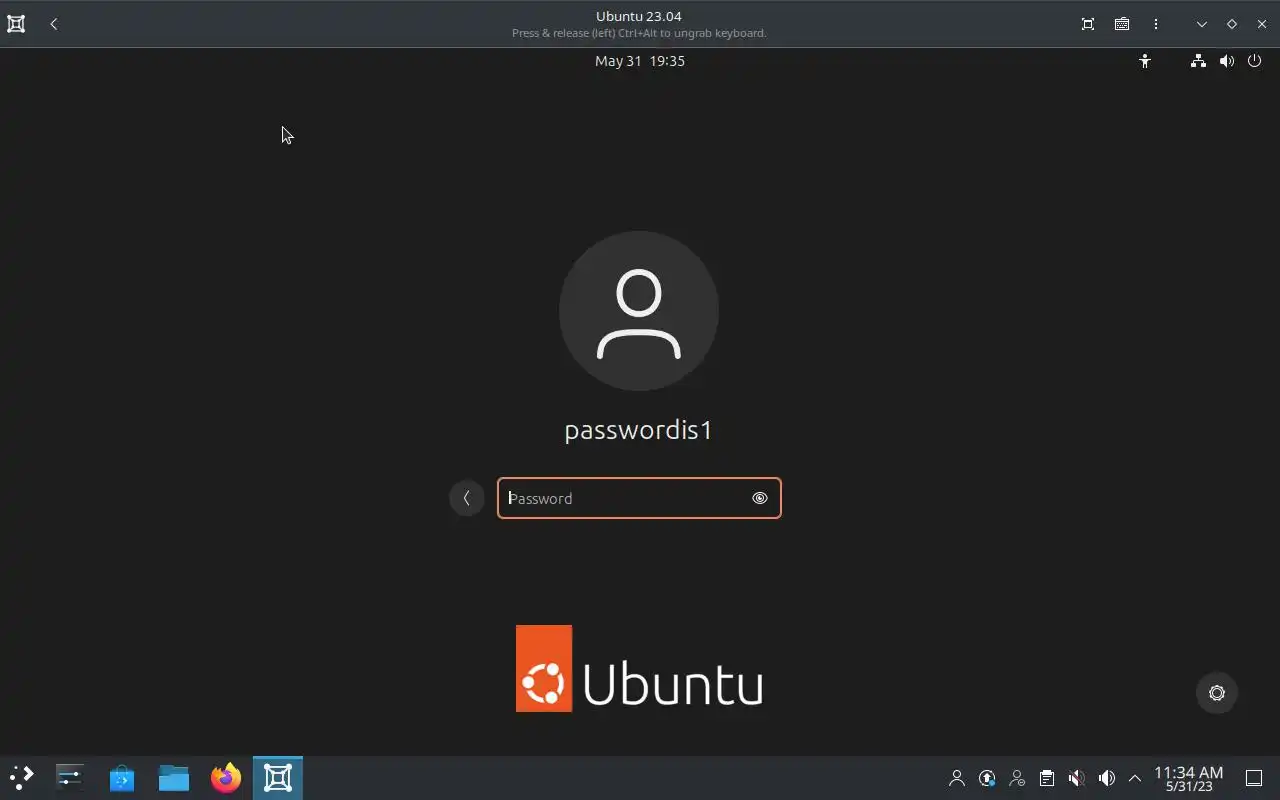
Task: Open the clipboard tray icon
Action: [x=1047, y=778]
